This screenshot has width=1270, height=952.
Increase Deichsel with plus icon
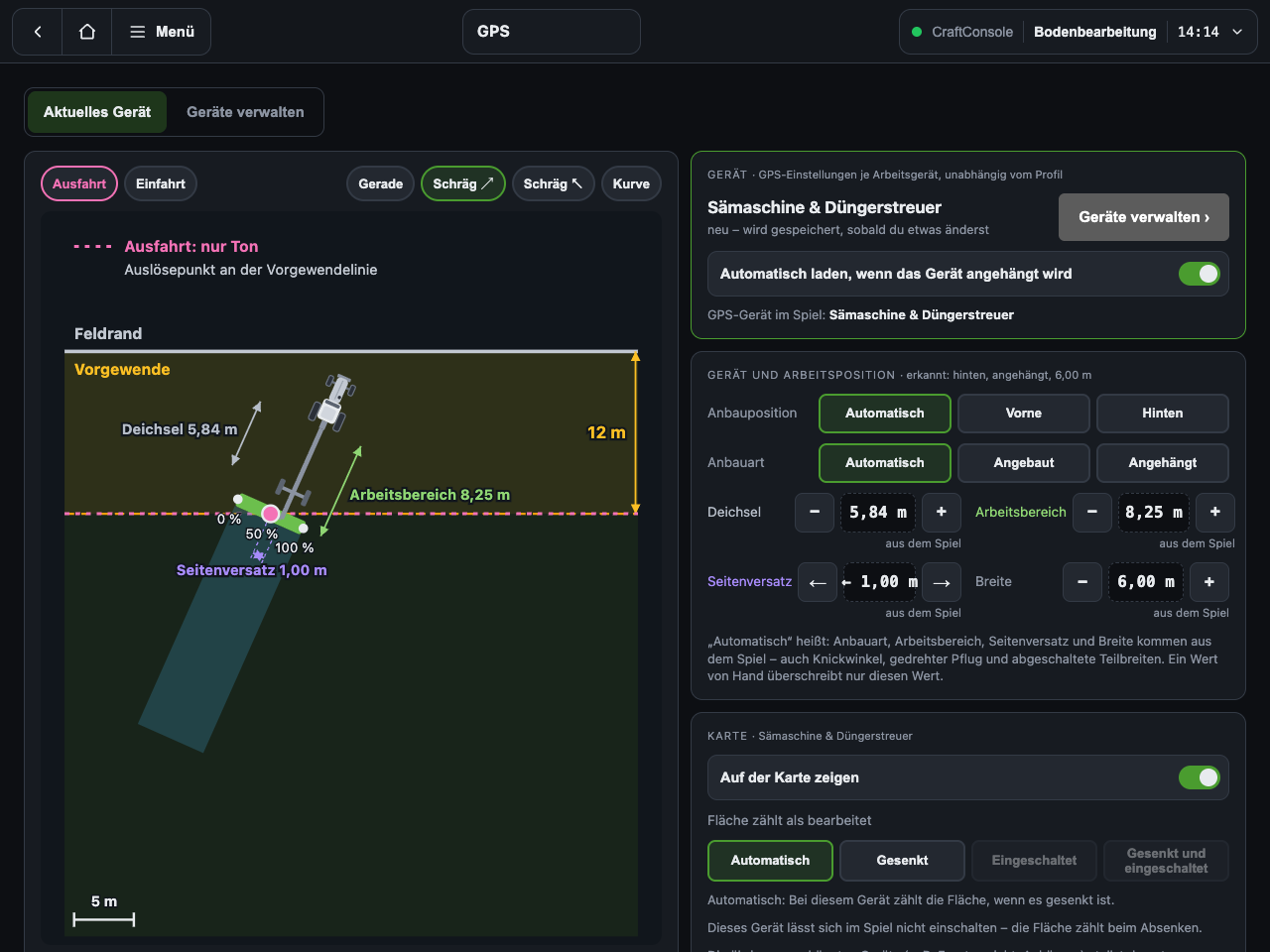coord(942,513)
